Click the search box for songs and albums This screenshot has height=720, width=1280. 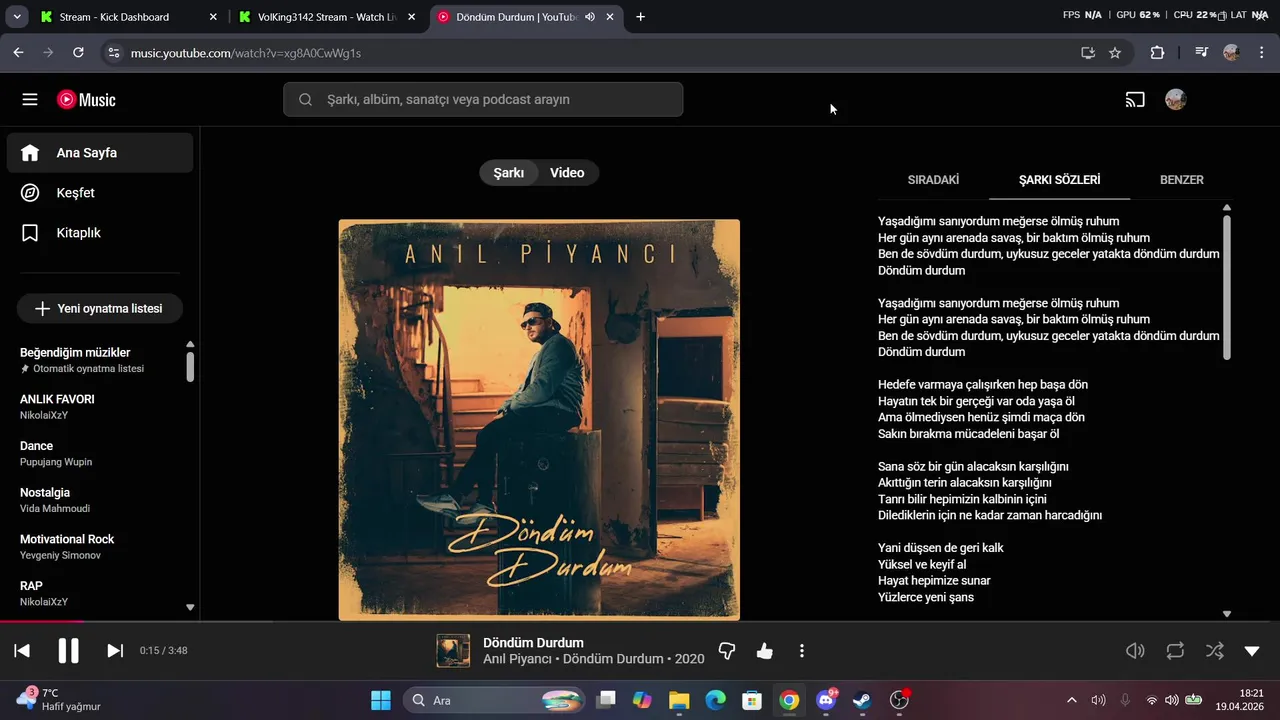[483, 100]
